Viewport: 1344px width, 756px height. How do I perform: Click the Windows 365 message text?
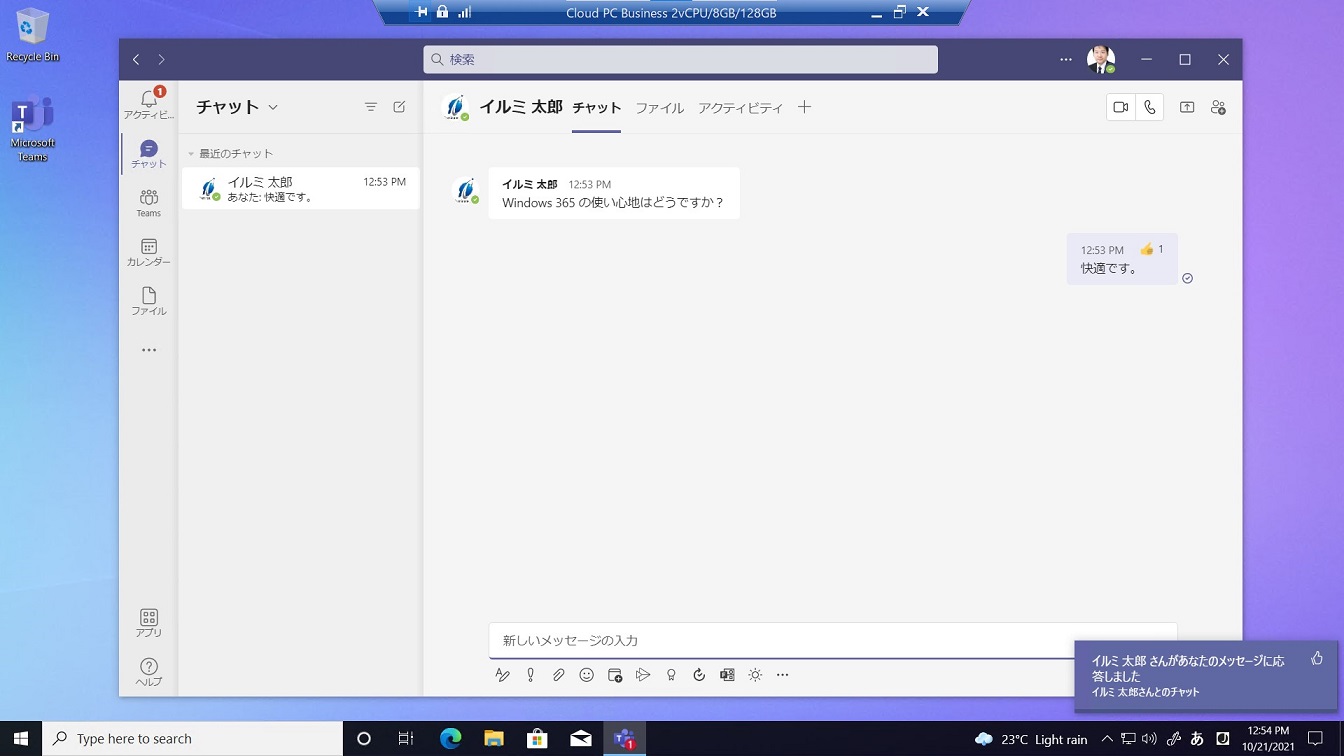tap(613, 202)
